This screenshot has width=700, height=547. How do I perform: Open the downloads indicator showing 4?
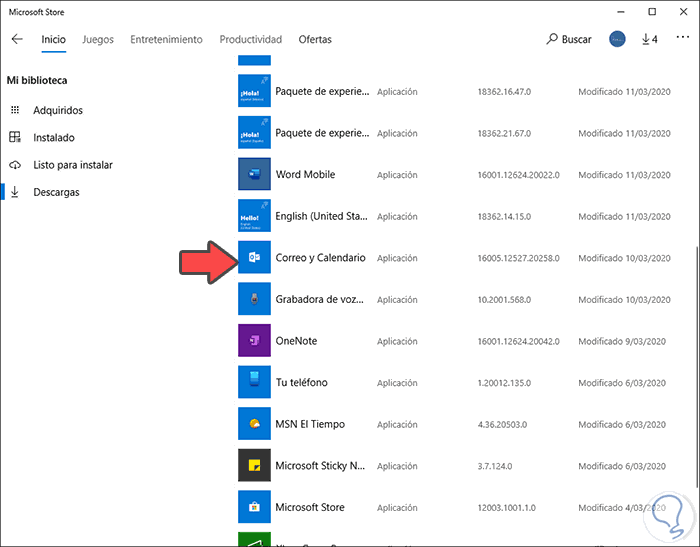pos(650,39)
